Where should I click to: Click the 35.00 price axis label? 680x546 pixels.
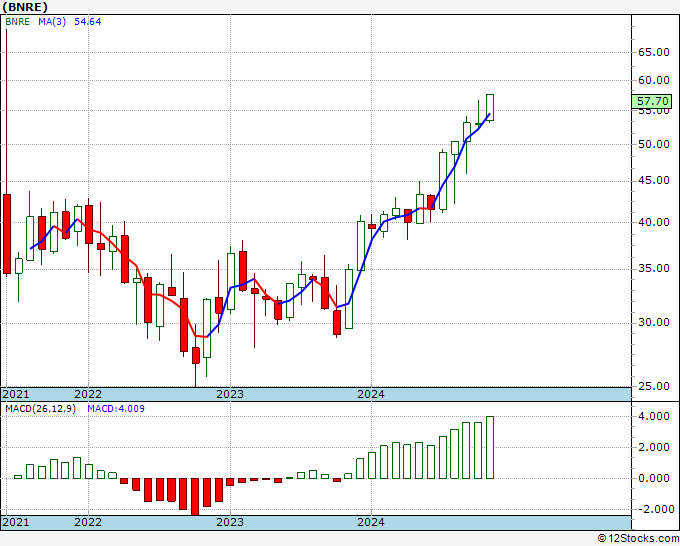pos(654,268)
